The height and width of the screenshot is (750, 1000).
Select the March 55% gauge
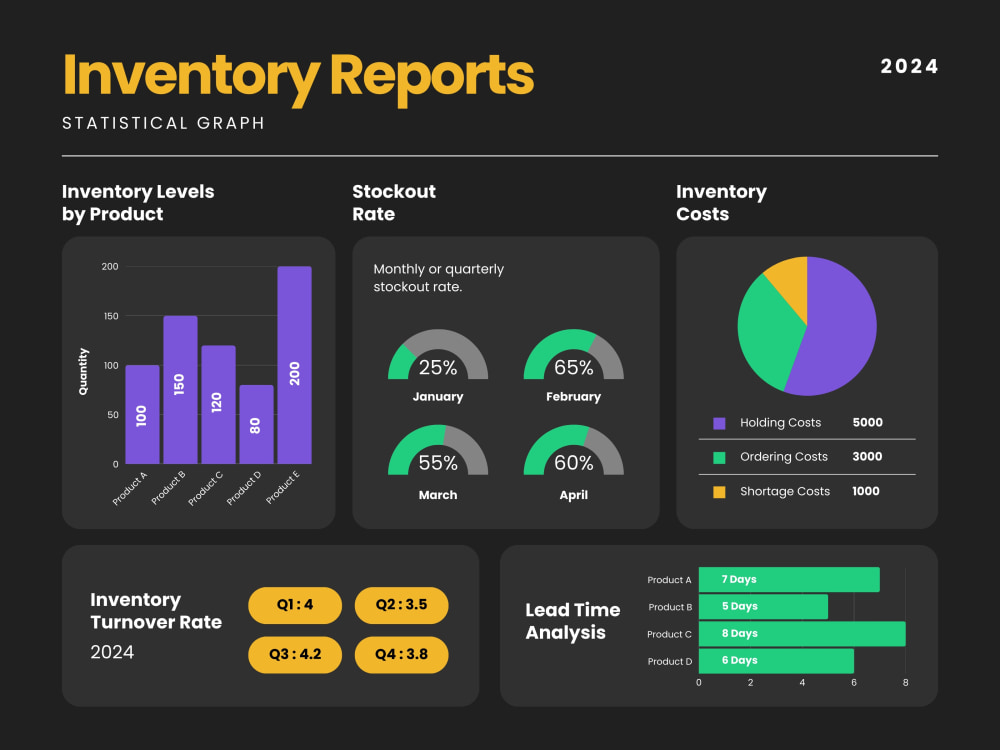click(438, 450)
